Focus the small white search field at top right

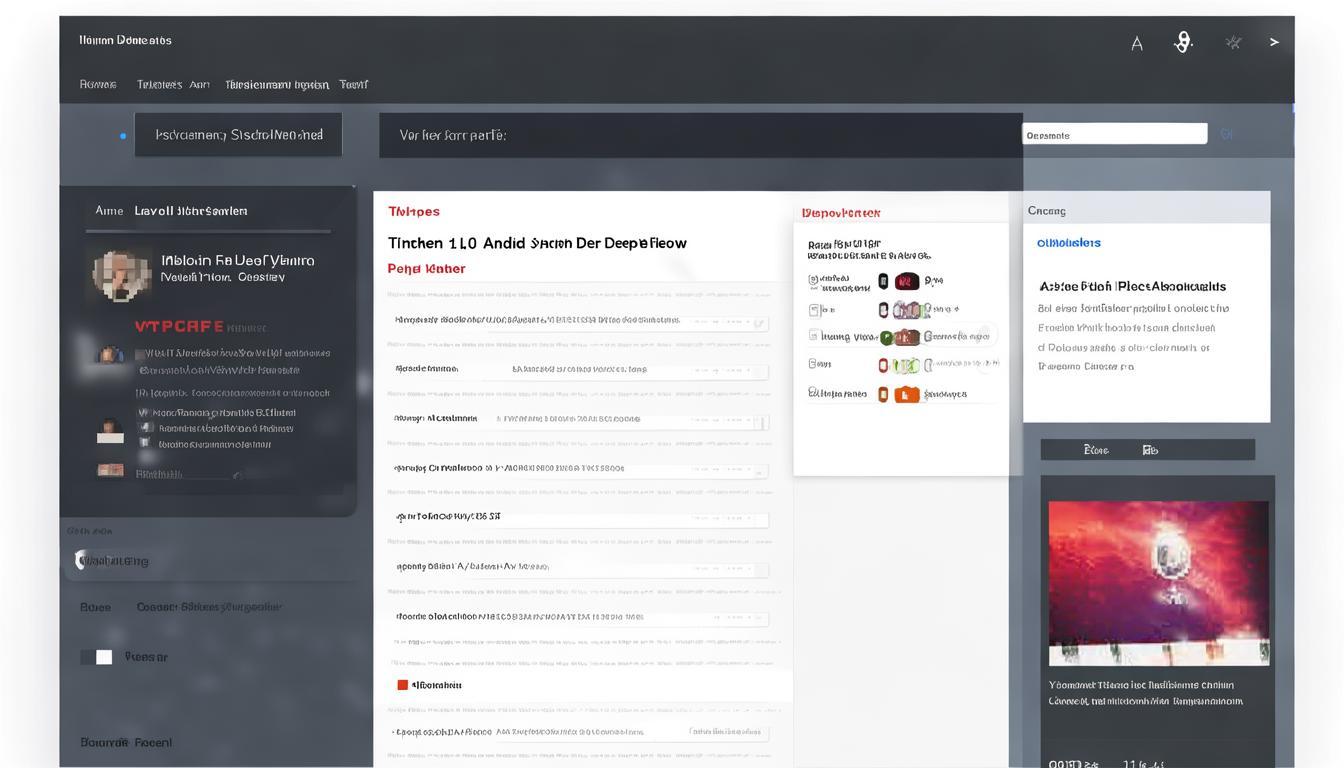click(x=1114, y=135)
